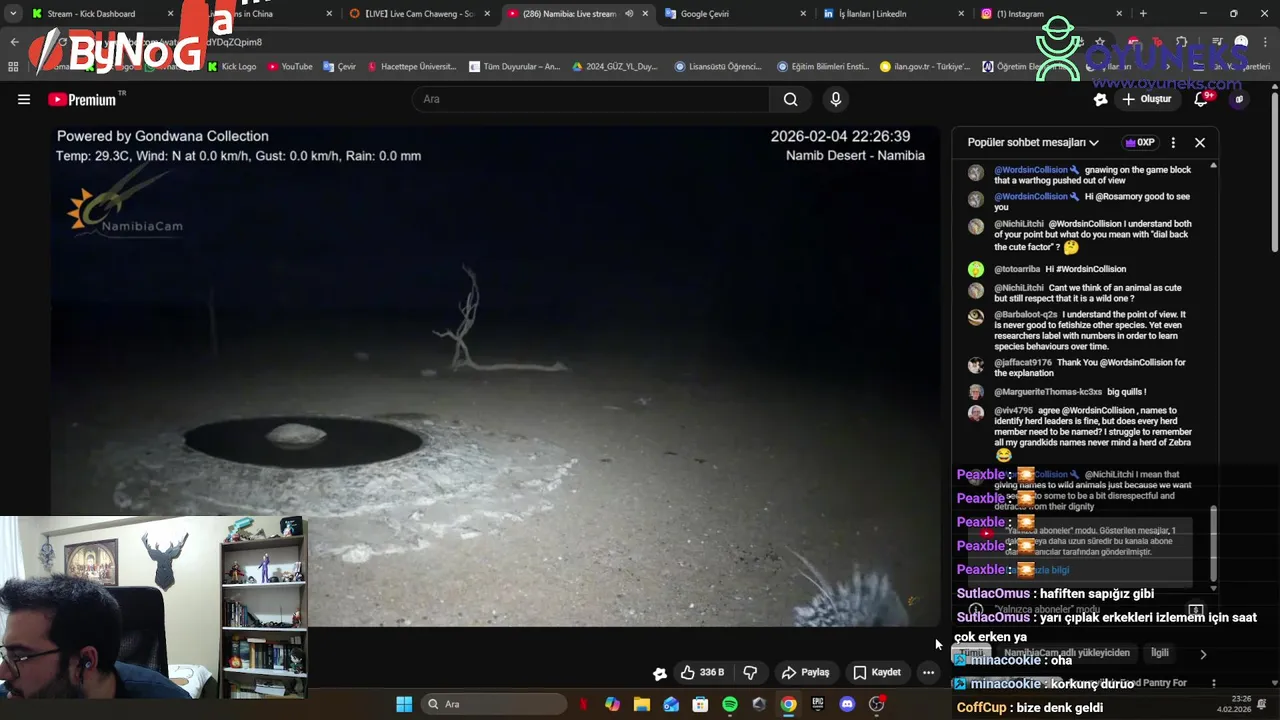Image resolution: width=1280 pixels, height=720 pixels.
Task: Click @totoarriba chat message author
Action: pyautogui.click(x=1017, y=269)
